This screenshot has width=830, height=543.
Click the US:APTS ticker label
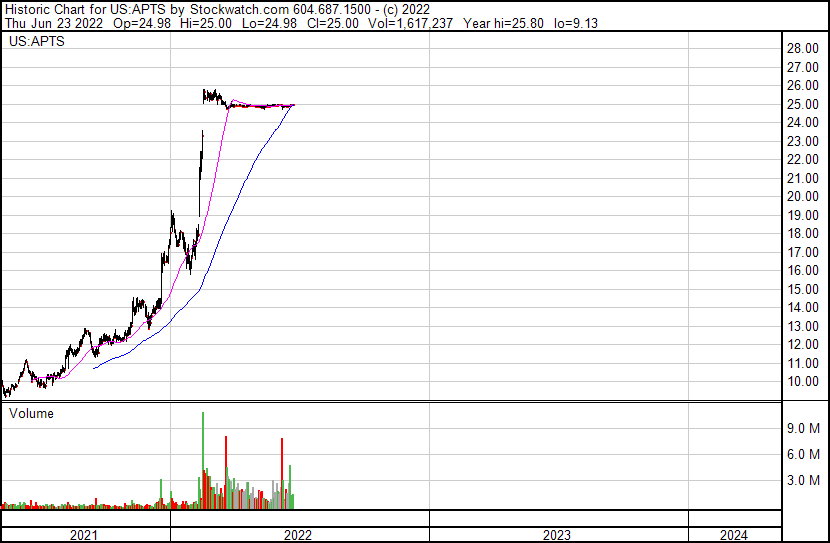click(x=37, y=41)
